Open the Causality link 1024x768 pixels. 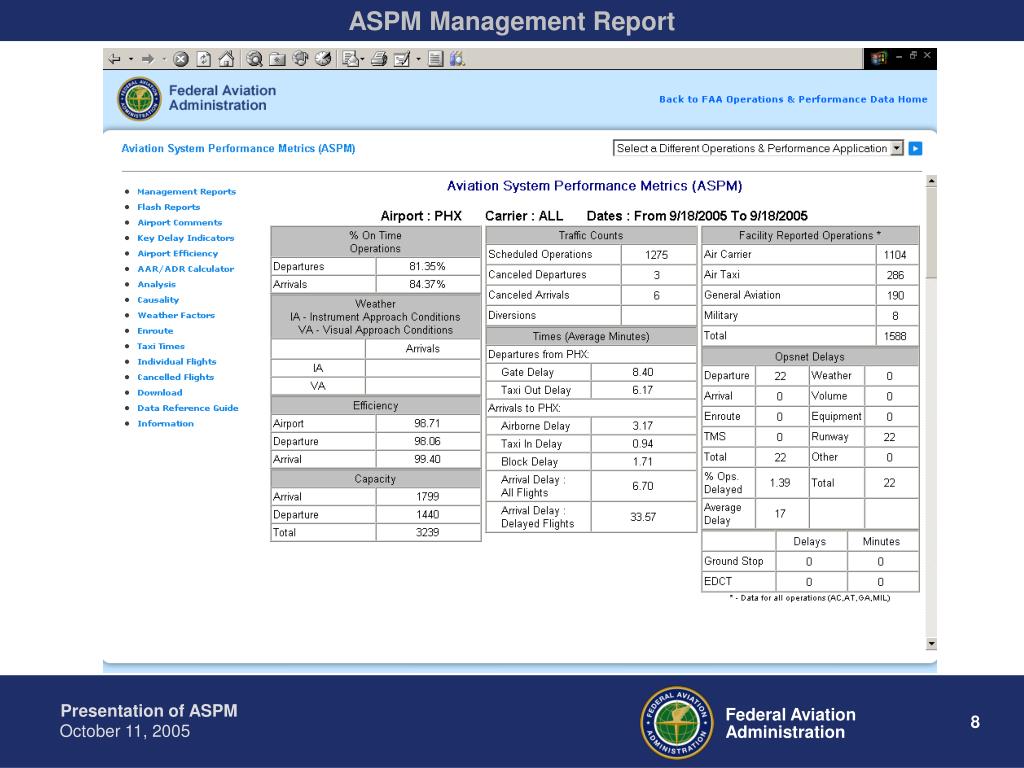(158, 300)
